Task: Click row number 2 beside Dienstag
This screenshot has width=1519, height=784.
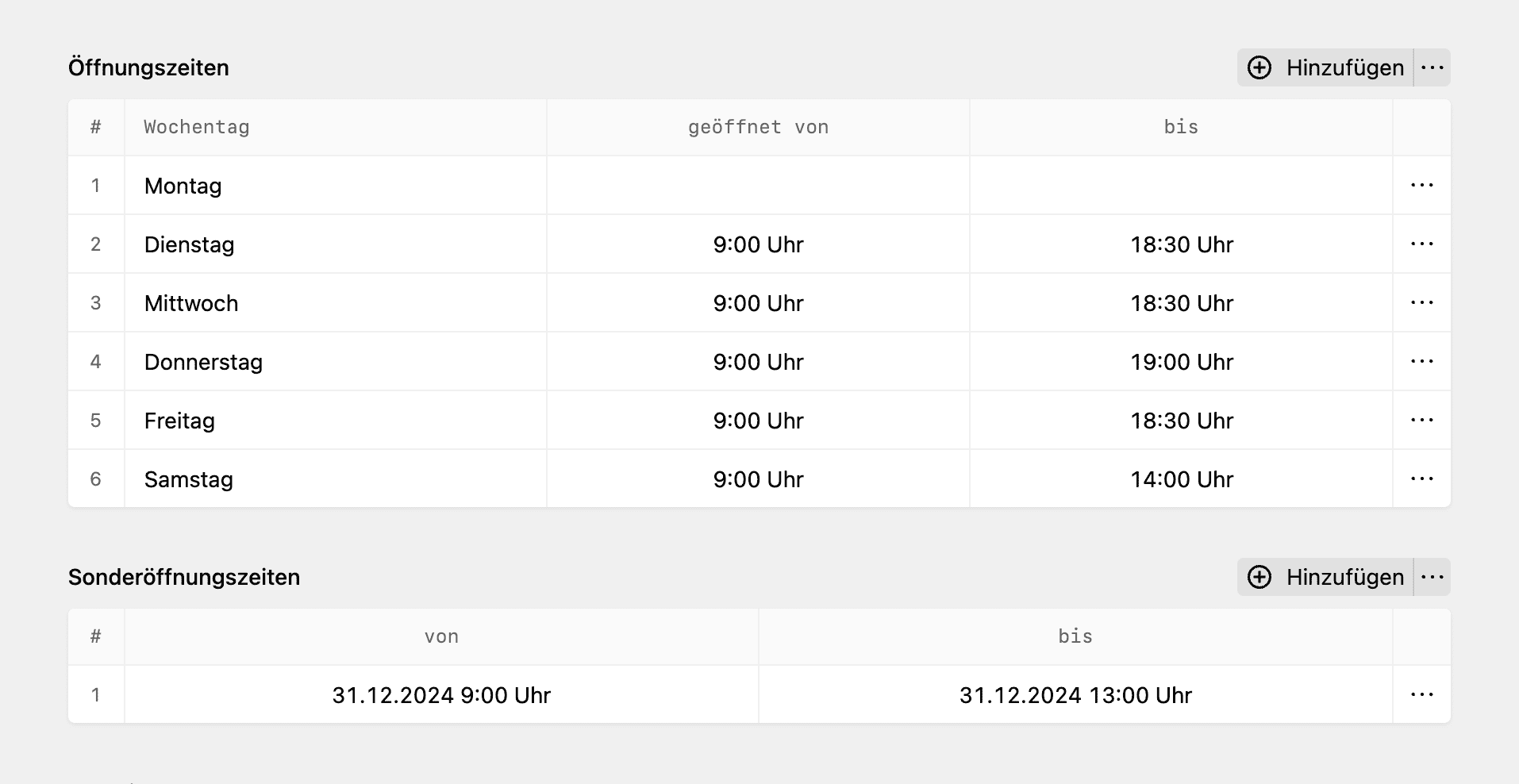Action: pos(96,244)
